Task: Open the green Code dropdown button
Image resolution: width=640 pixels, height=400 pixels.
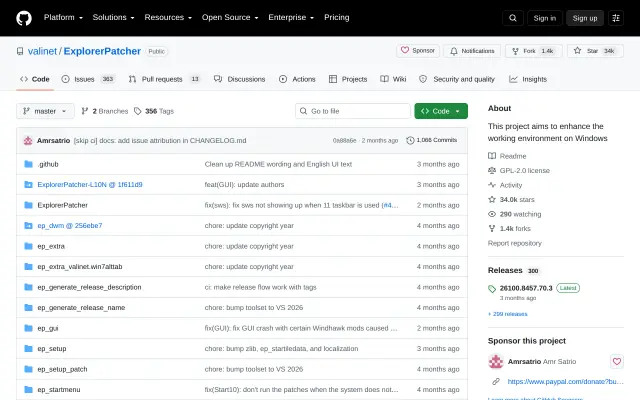Action: coord(441,111)
